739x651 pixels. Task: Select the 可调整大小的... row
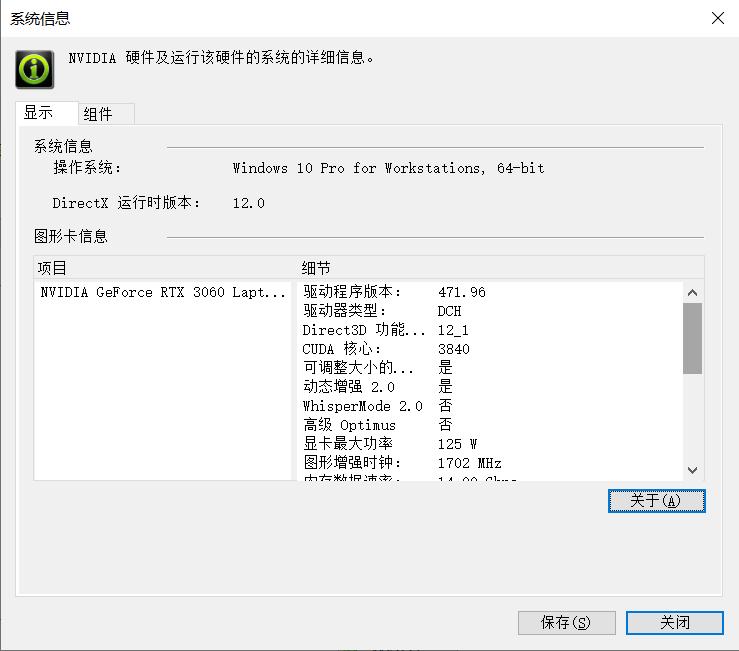(492, 368)
